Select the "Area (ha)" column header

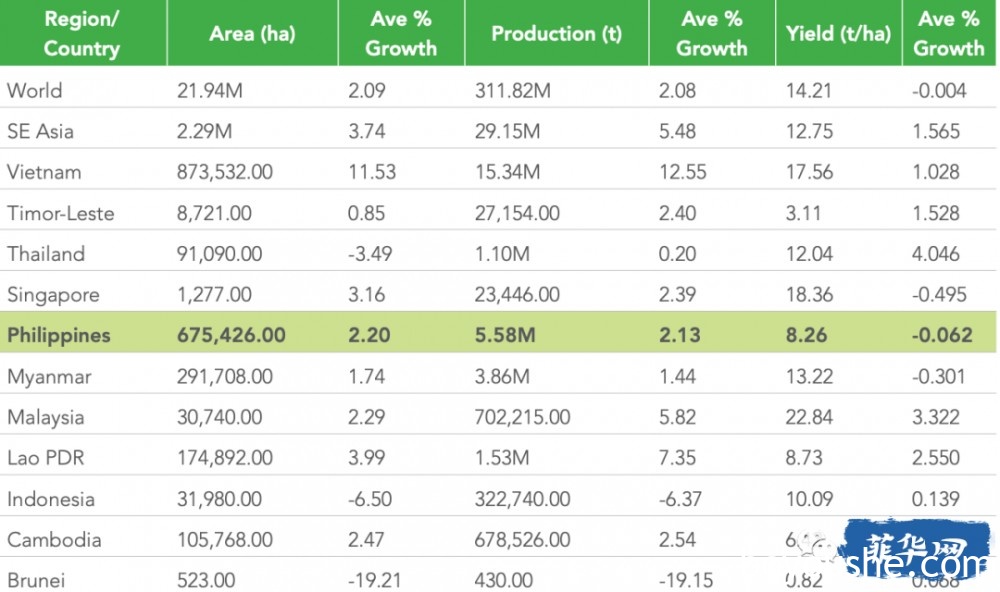[x=252, y=33]
